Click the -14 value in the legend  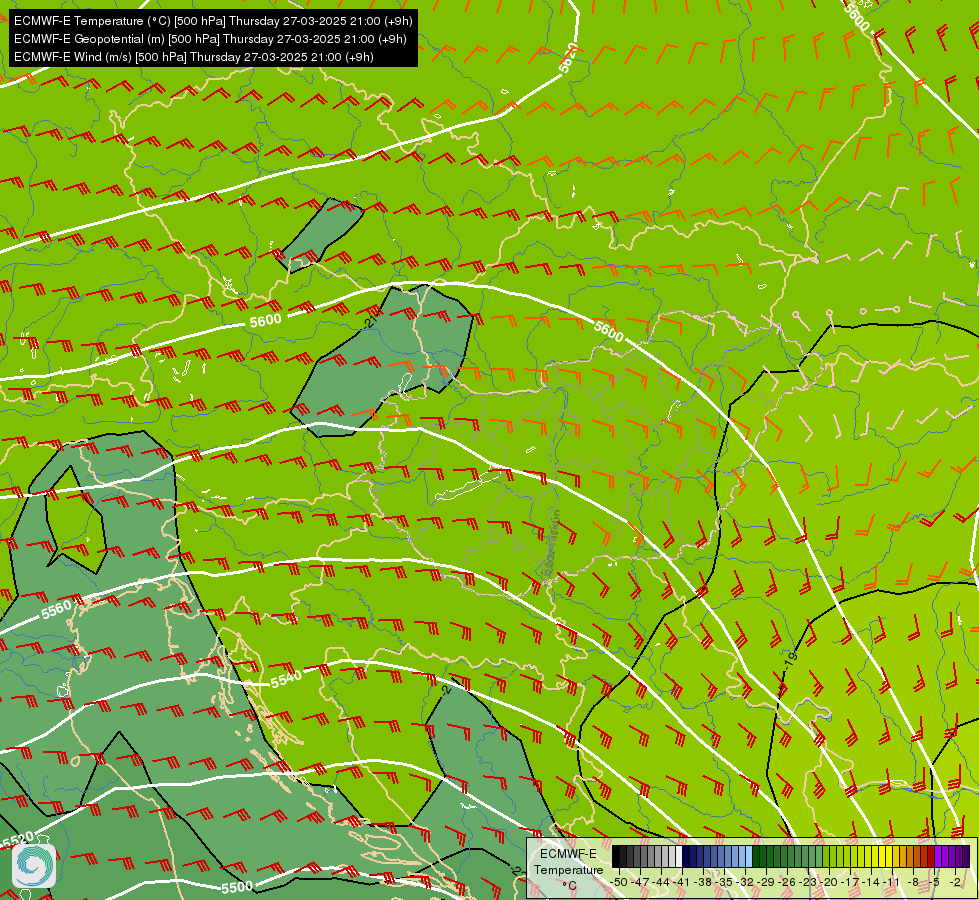tap(871, 883)
